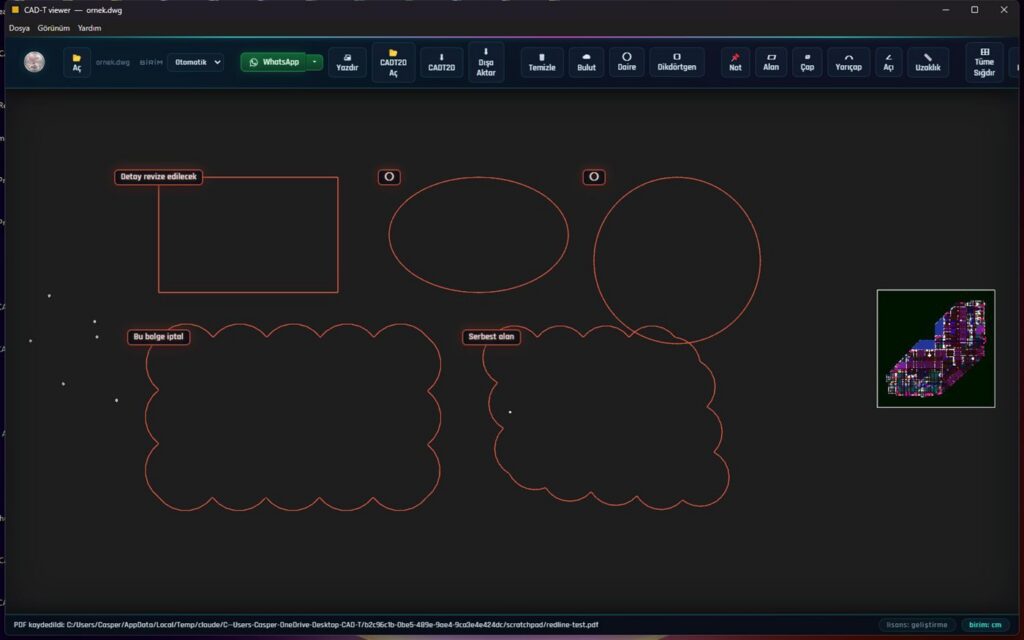Screen dimensions: 1024x640
Task: Click the BİRİM label in the toolbar
Action: [151, 63]
